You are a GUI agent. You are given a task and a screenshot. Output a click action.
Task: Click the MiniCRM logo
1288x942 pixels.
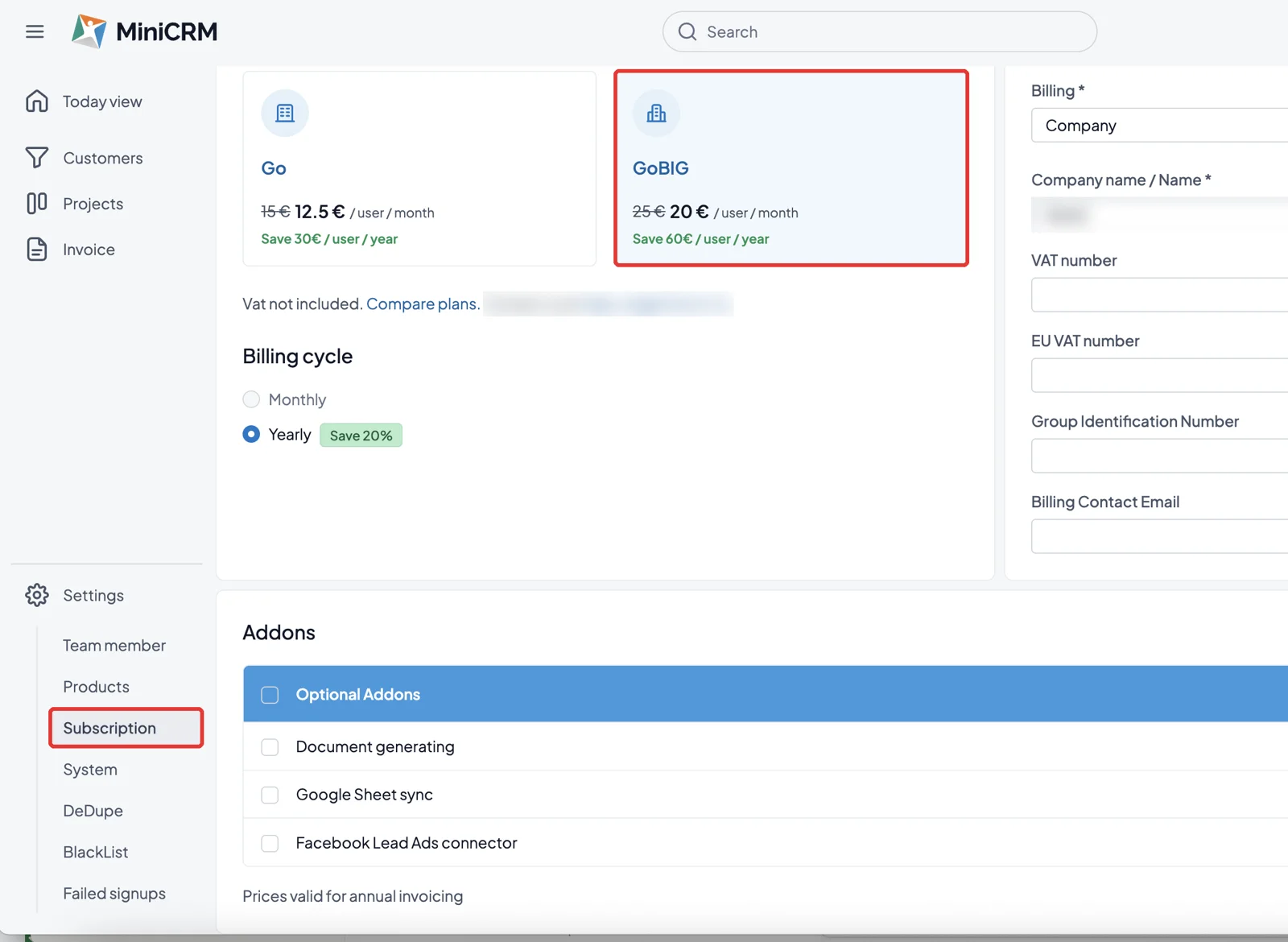coord(145,31)
